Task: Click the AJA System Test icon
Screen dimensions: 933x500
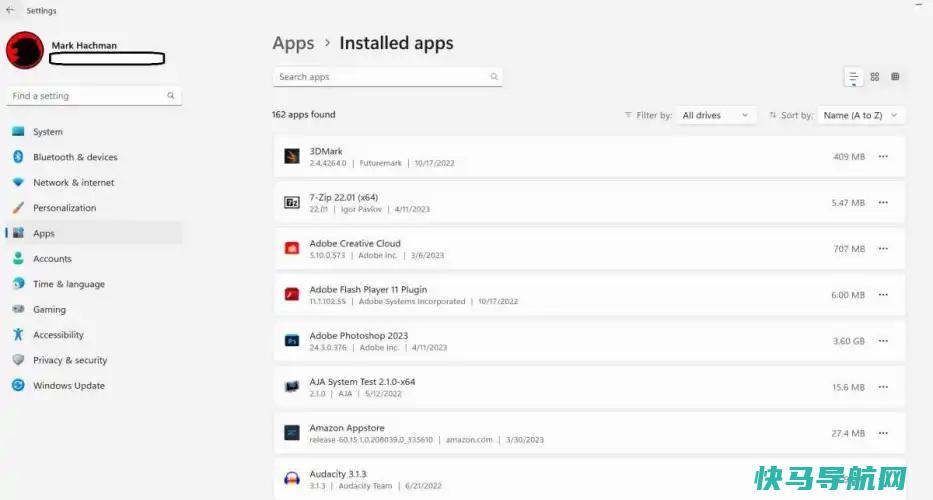Action: click(292, 387)
